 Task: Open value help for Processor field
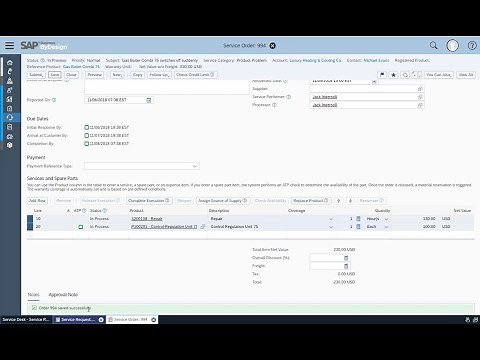(x=420, y=105)
